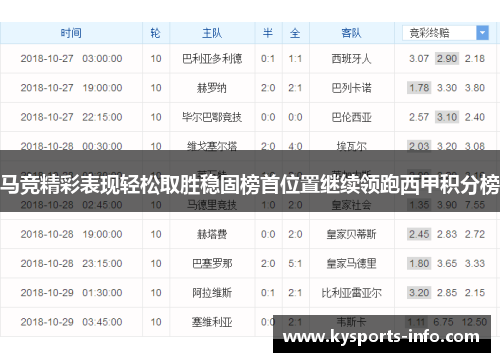This screenshot has height=362, width=500.
Task: Click odds value 3.65
Action: (x=447, y=264)
